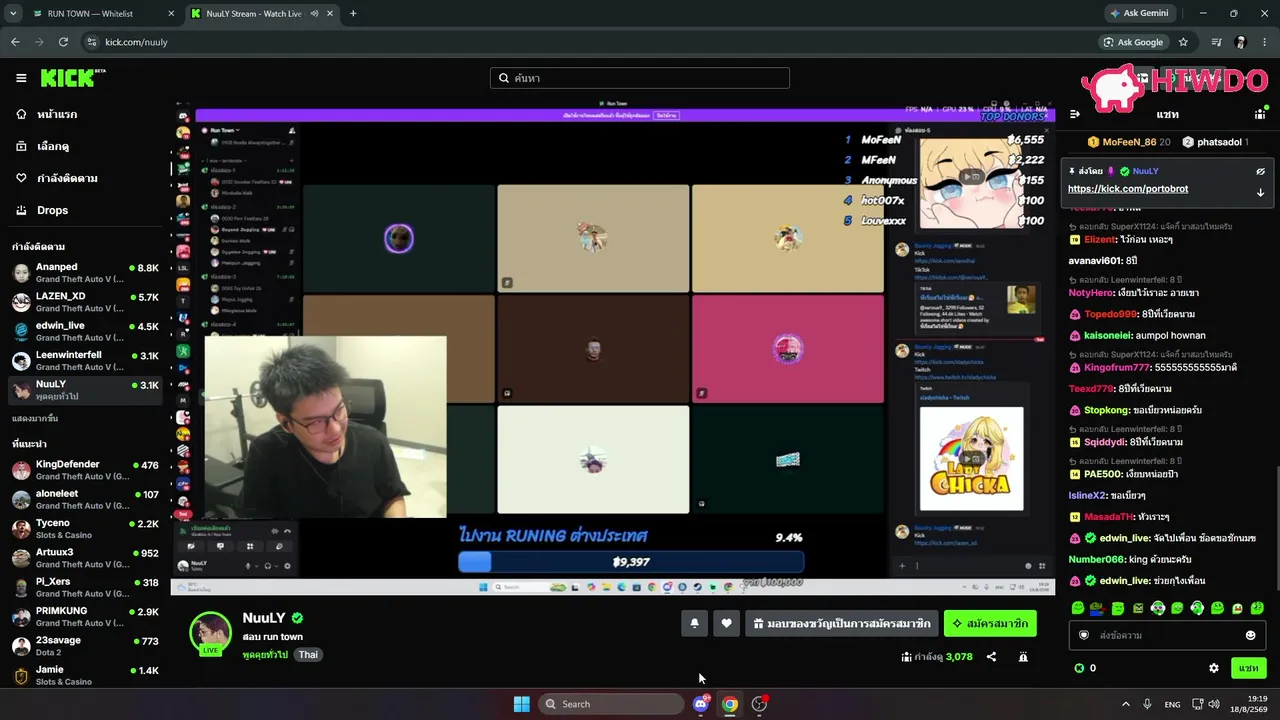1280x720 pixels.
Task: Click the NuuLY avatar with LIVE badge
Action: click(x=211, y=633)
